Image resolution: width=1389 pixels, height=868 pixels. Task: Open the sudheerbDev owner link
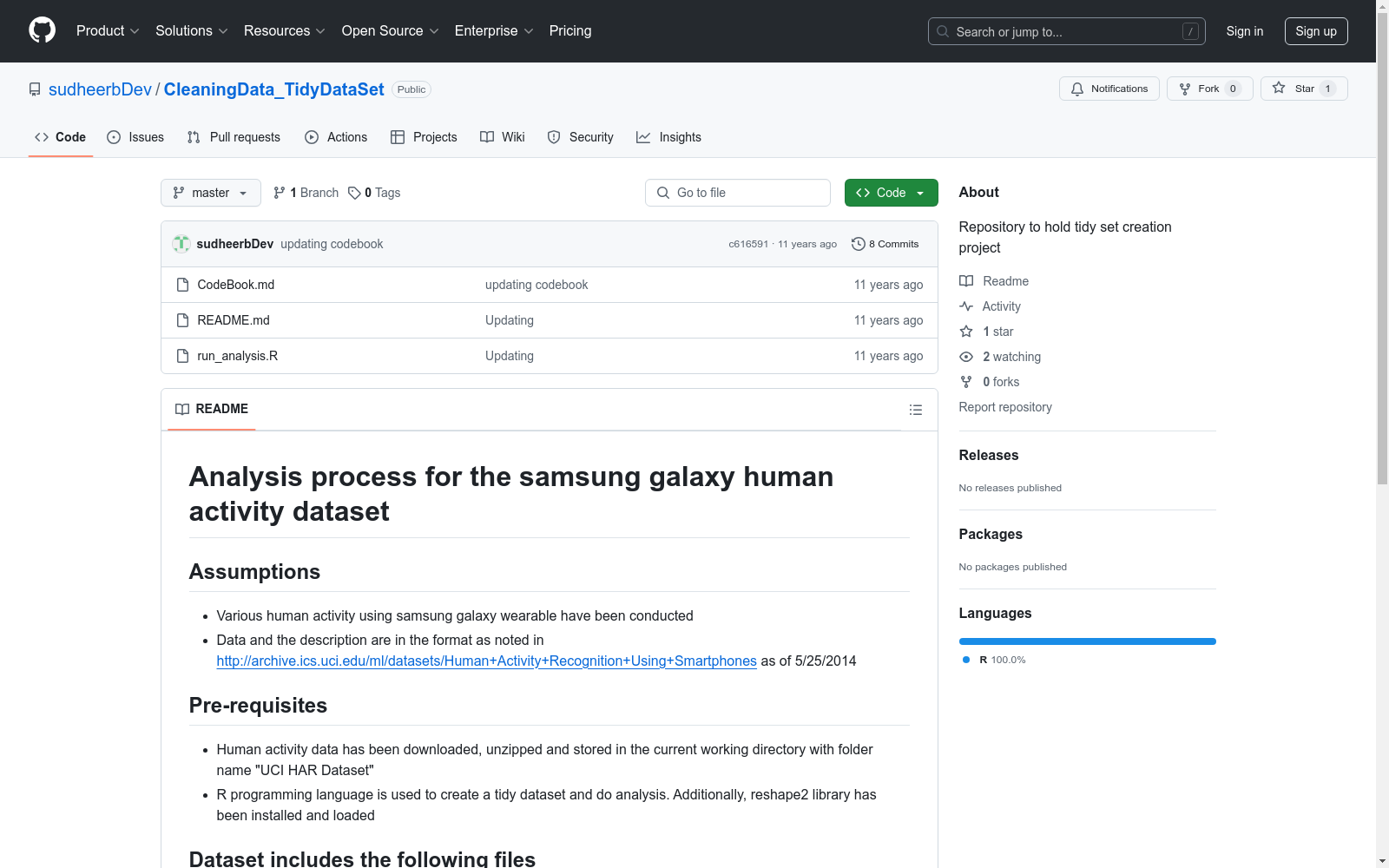pyautogui.click(x=100, y=89)
